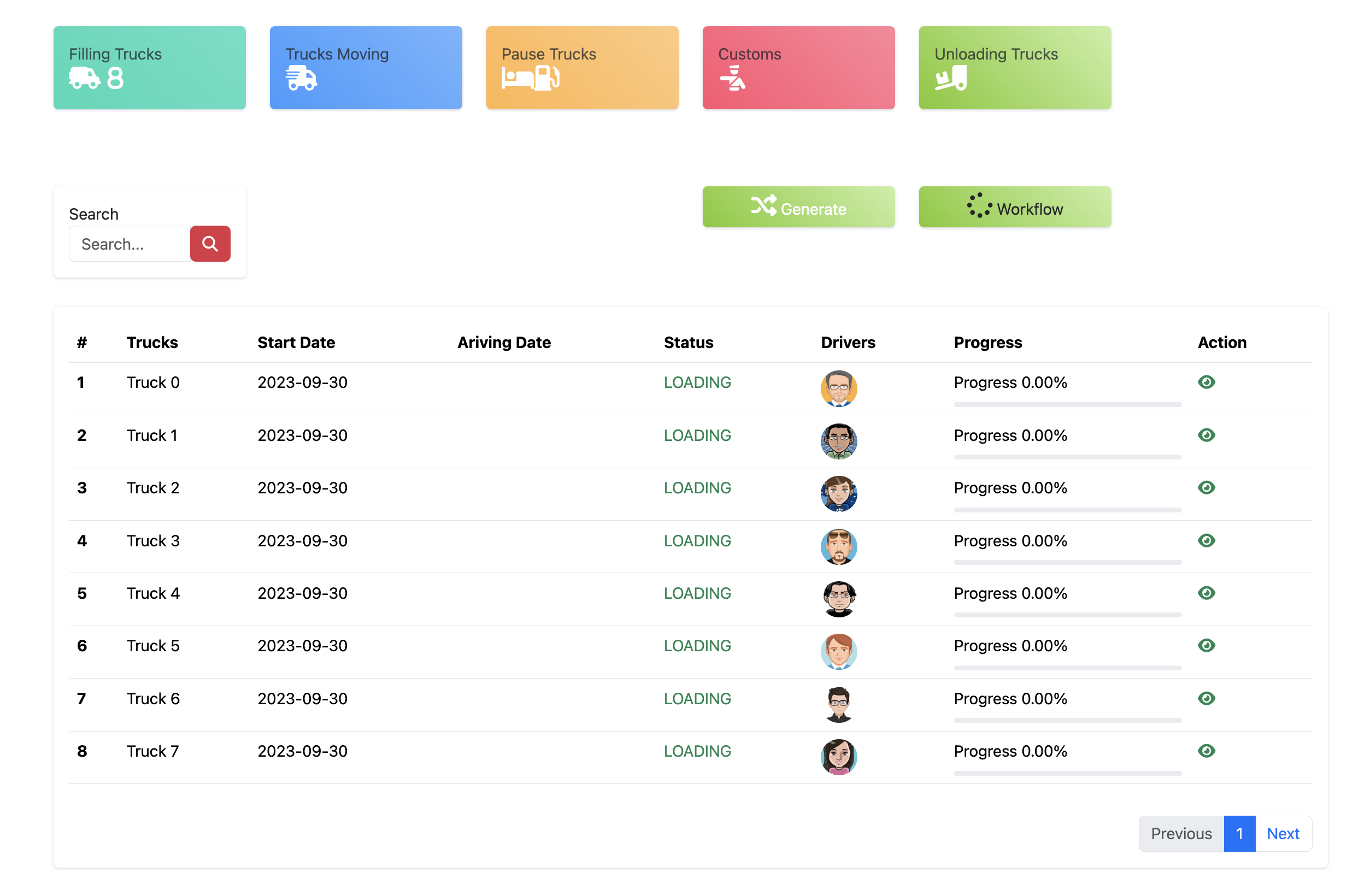Screen dimensions: 1353x896
Task: Click the Customs officer icon
Action: coord(732,78)
